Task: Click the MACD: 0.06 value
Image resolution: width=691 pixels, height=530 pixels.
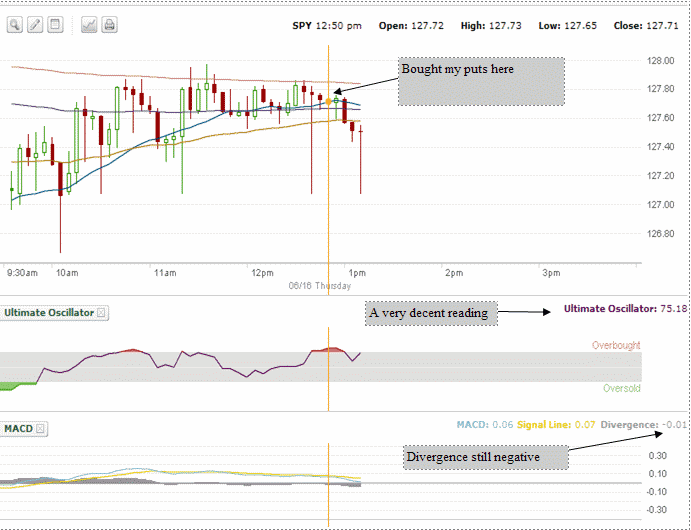Action: pyautogui.click(x=485, y=425)
